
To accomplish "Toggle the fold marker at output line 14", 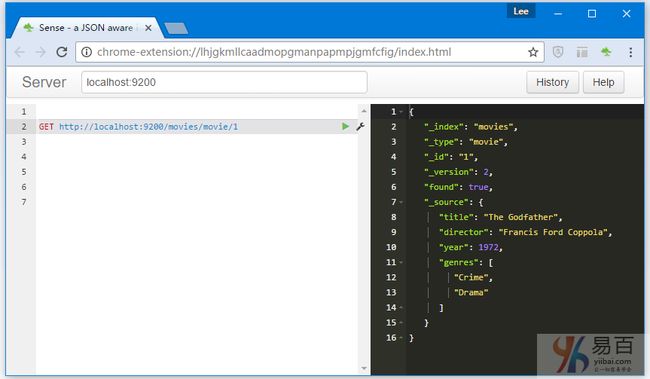I will 401,308.
